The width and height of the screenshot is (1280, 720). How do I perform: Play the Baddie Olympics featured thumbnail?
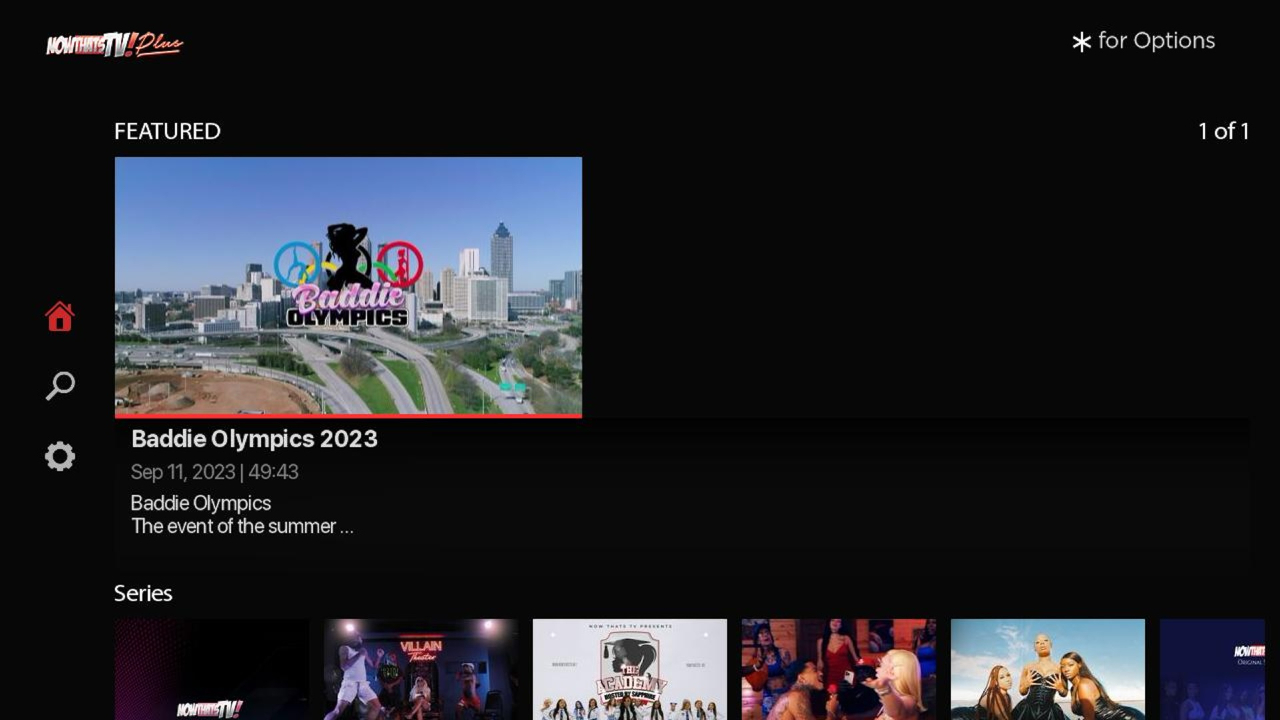348,286
